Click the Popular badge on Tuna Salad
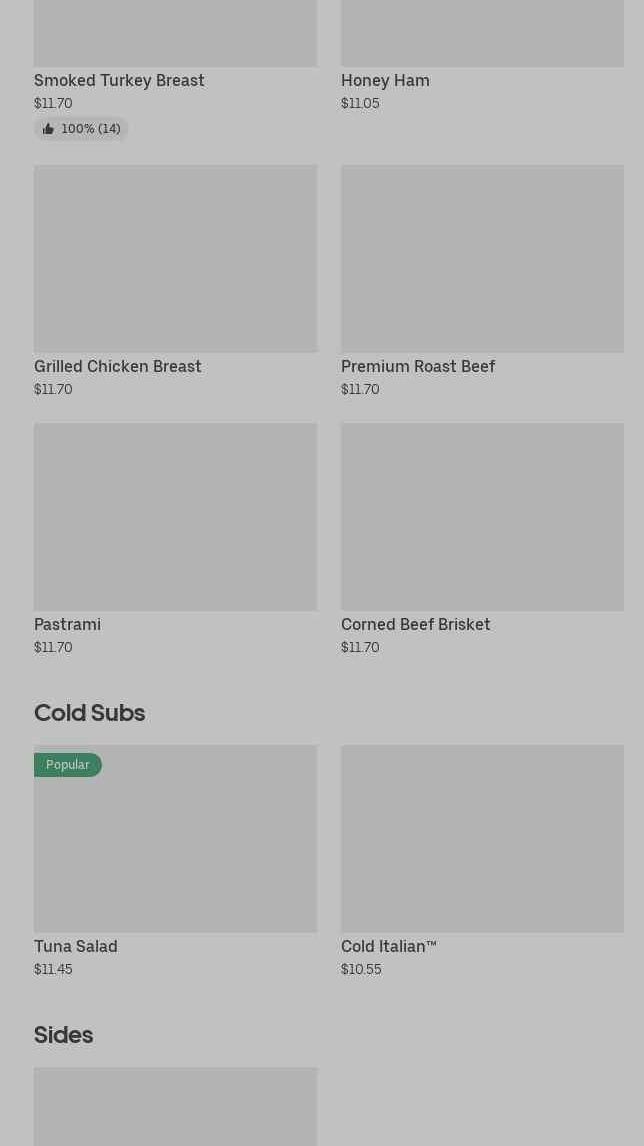 click(x=67, y=765)
